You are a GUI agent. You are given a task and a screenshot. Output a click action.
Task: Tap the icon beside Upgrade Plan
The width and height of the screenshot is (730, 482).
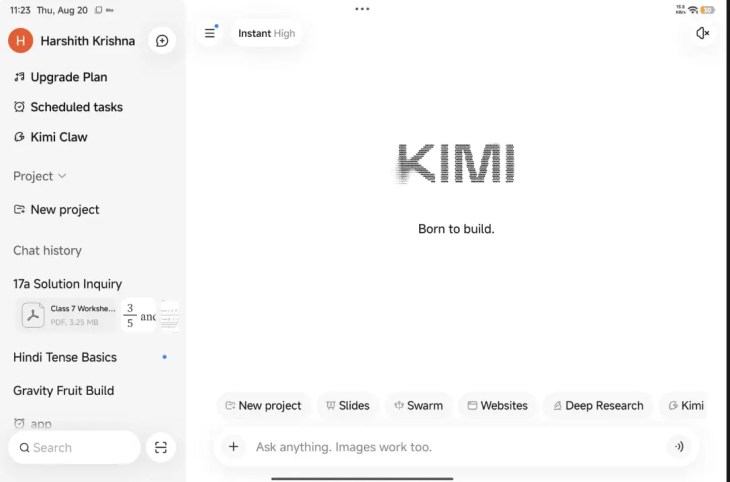pos(19,77)
